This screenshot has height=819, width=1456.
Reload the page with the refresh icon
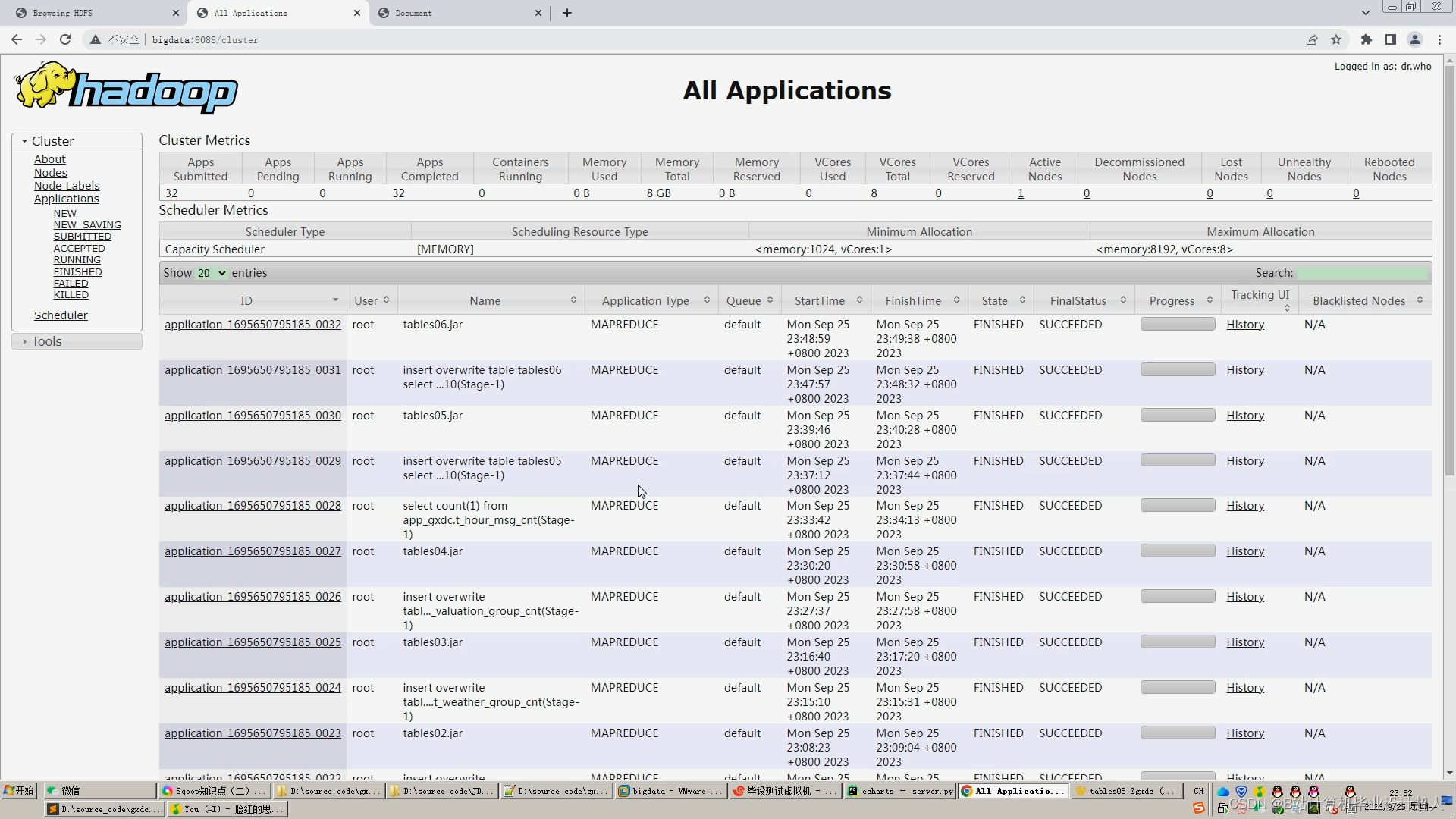65,39
